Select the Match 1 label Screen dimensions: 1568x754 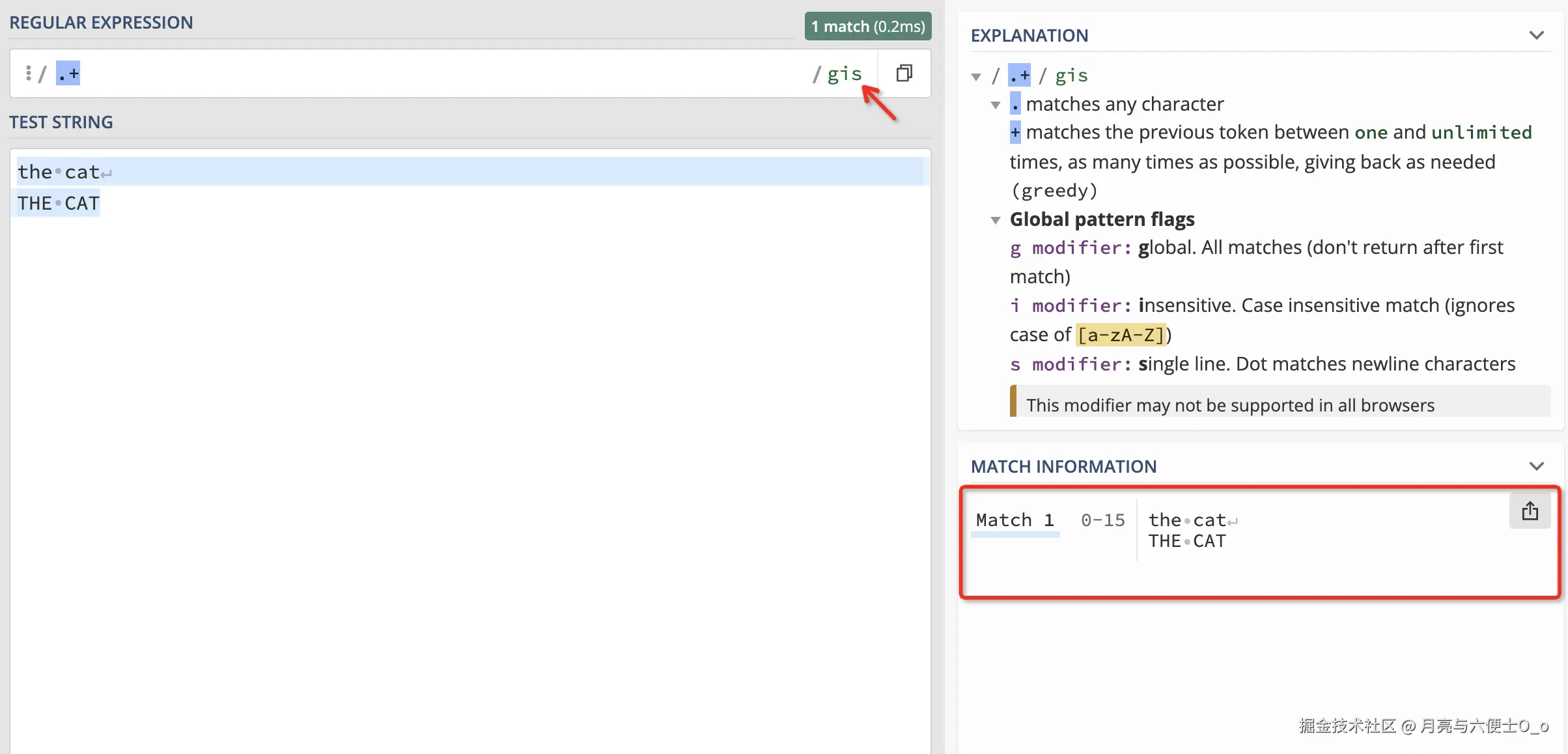(x=1015, y=520)
